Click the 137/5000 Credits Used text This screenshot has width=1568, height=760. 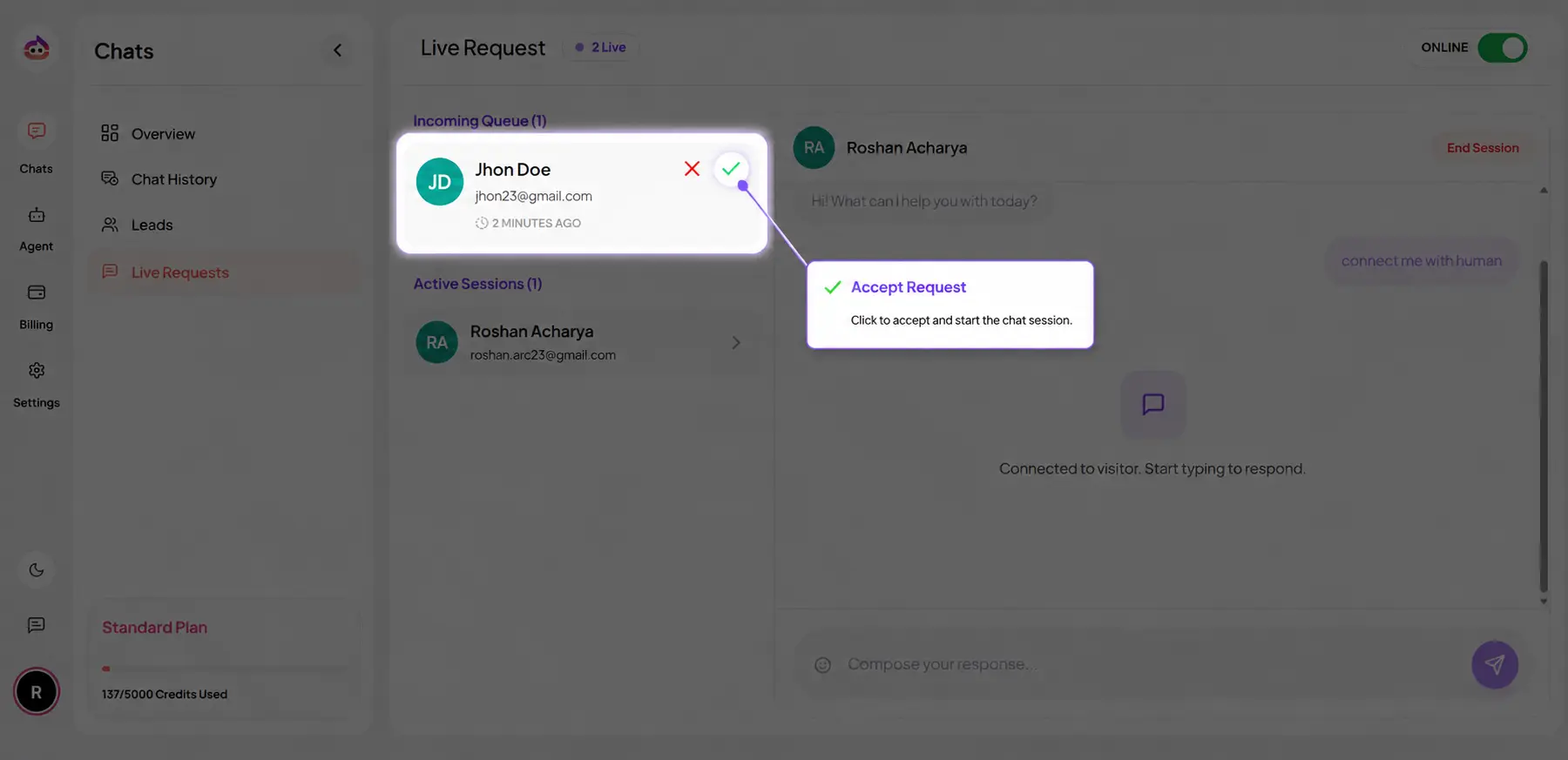click(165, 695)
